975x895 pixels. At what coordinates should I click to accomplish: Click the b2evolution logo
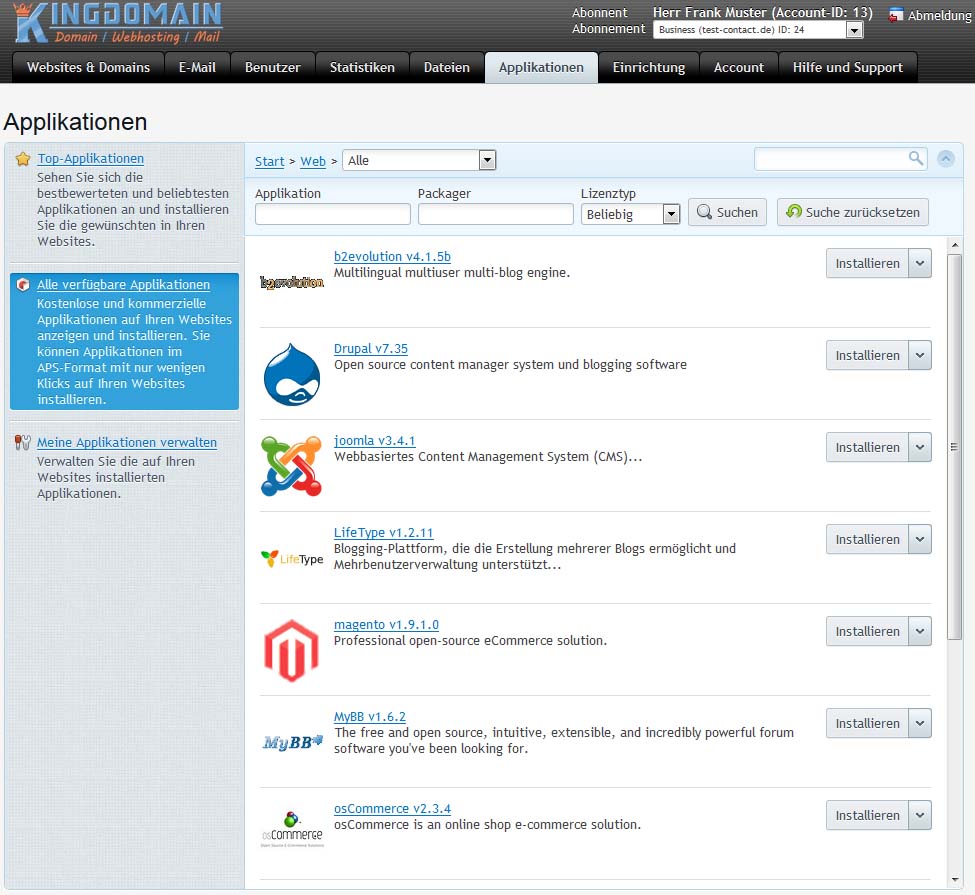(x=292, y=282)
